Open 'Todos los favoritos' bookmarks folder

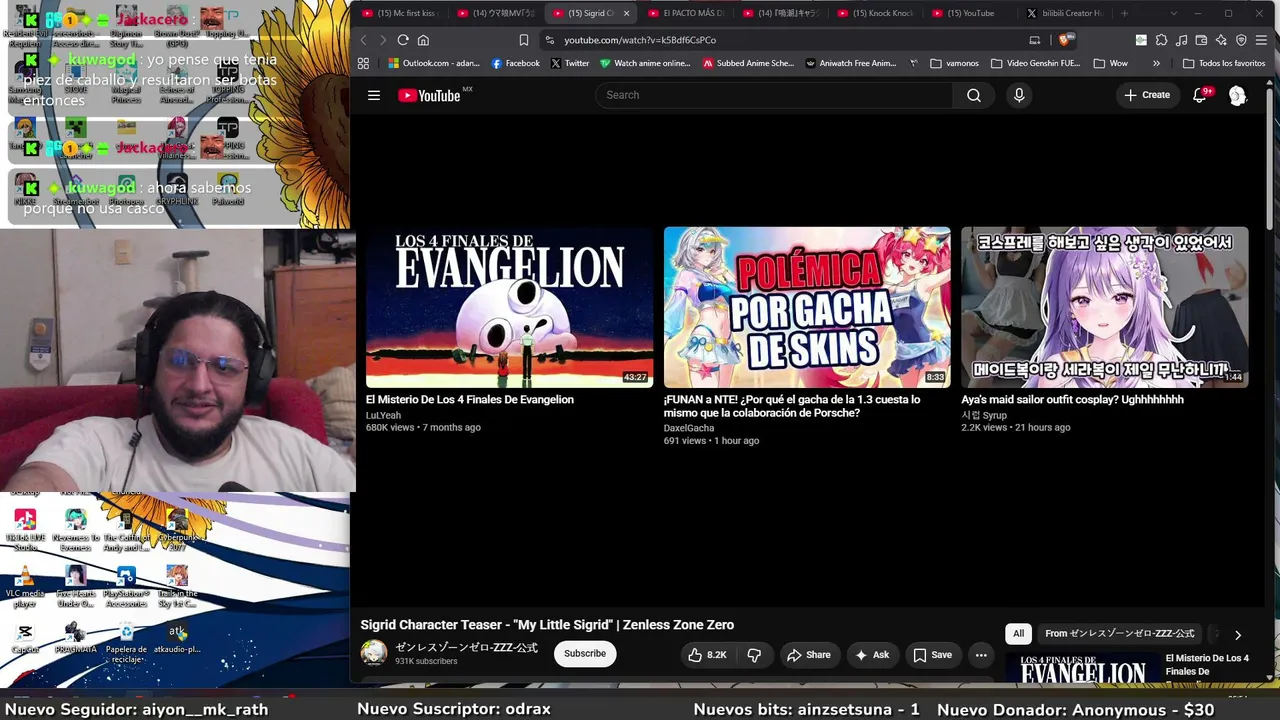point(1224,63)
